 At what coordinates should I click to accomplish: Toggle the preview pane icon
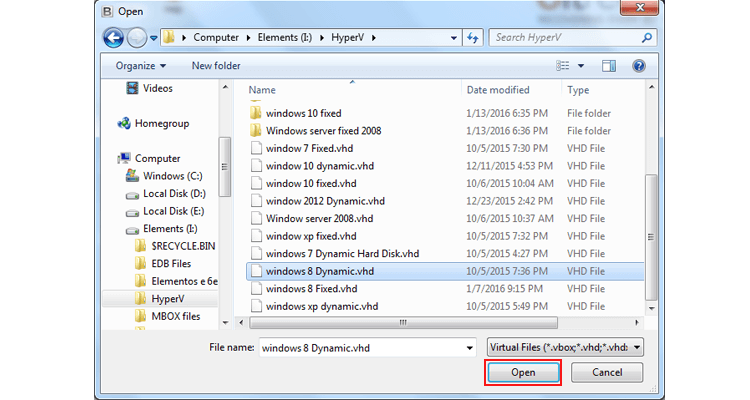[608, 66]
